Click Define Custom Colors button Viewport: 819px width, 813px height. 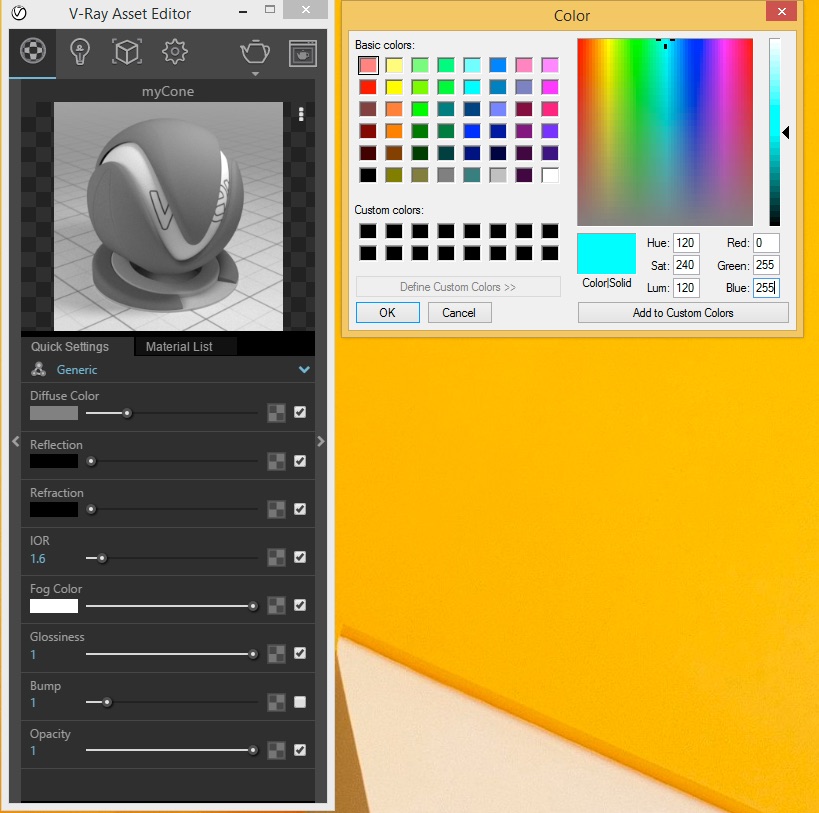(x=458, y=287)
